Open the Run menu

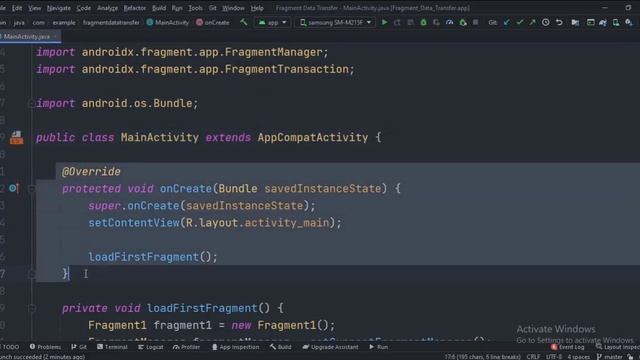[177, 8]
